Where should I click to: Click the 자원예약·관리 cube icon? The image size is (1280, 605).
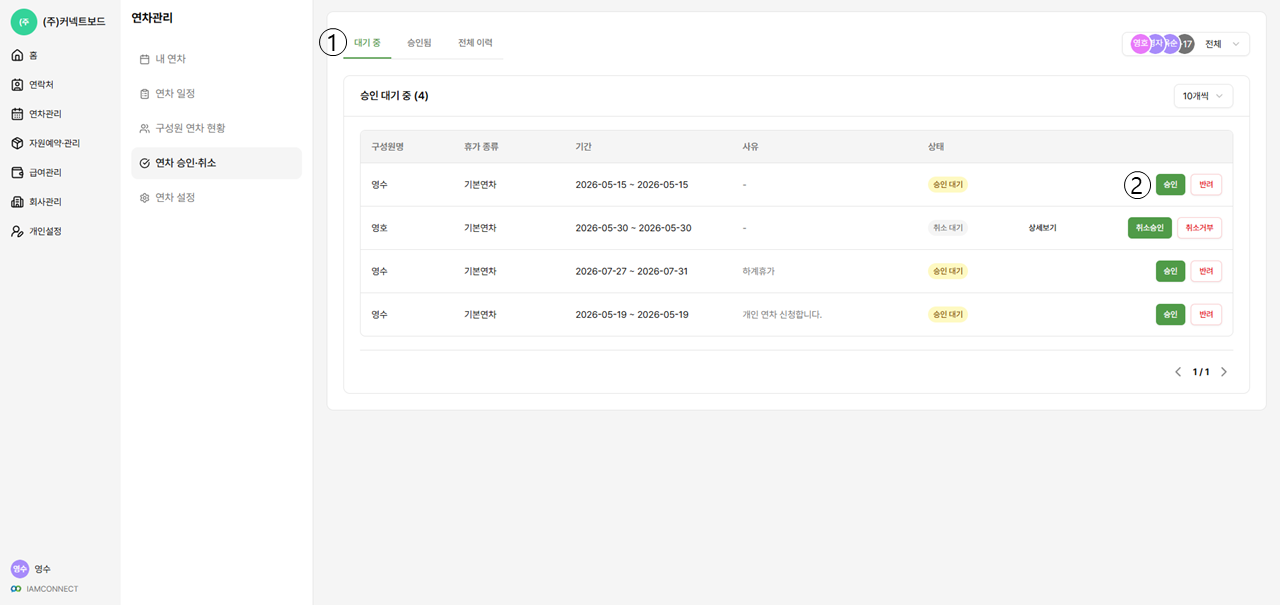[17, 143]
